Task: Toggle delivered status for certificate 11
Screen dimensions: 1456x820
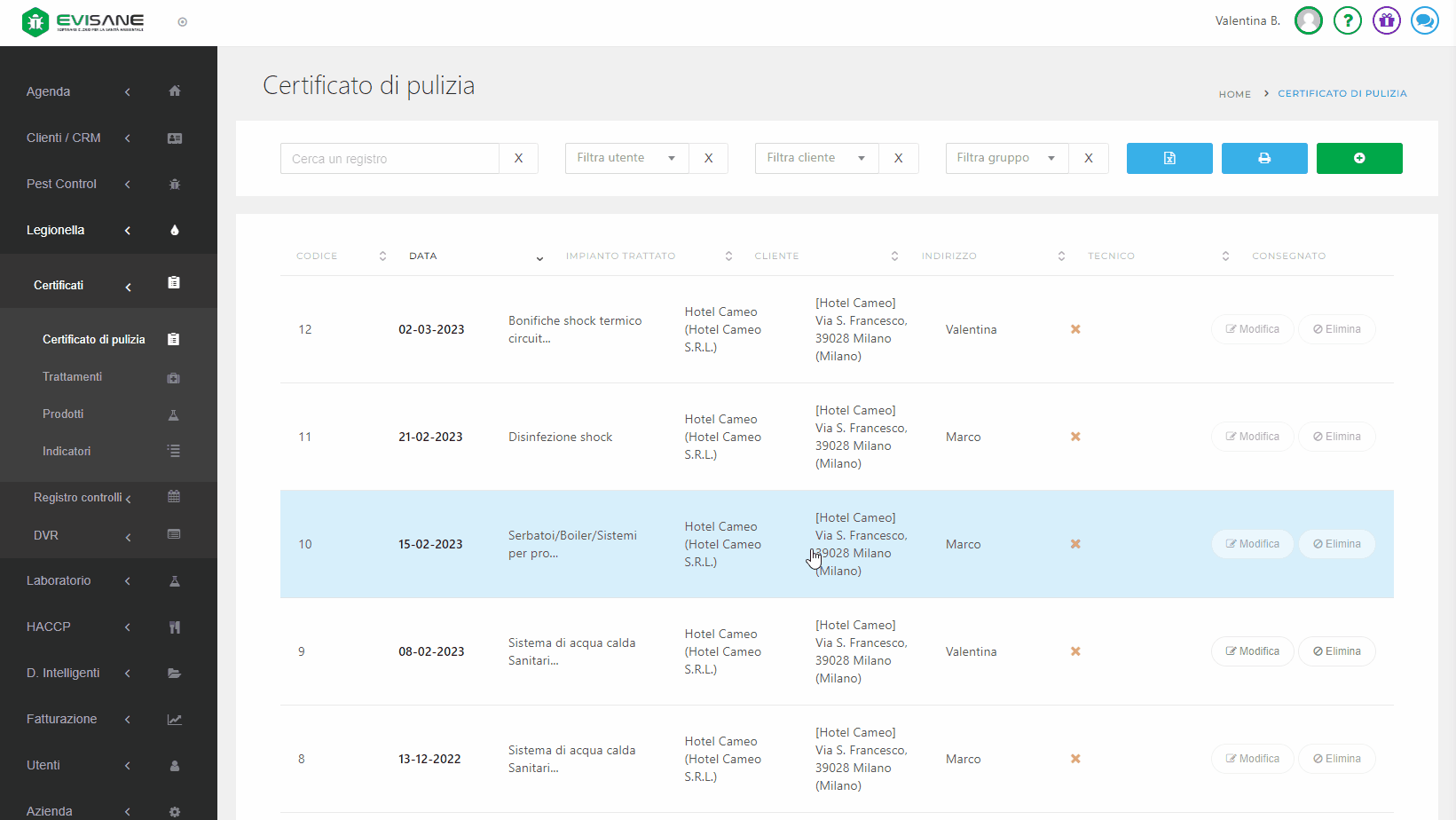Action: pos(1074,437)
